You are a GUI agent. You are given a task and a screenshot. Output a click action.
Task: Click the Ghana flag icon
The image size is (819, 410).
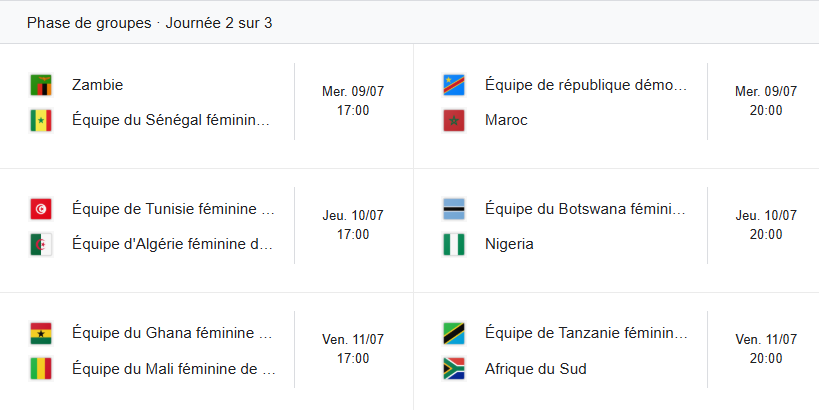(41, 334)
